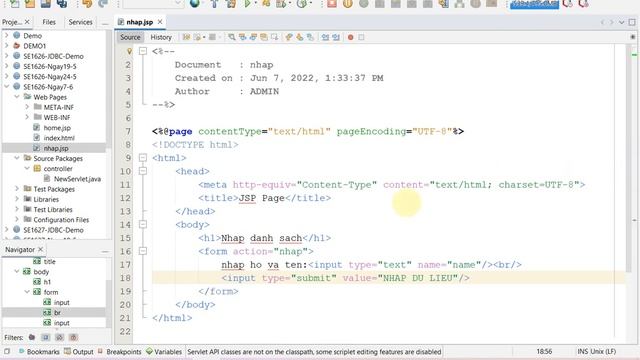Toggle a bookmark via the editor toolbar icon
This screenshot has height=360, width=640.
point(310,37)
